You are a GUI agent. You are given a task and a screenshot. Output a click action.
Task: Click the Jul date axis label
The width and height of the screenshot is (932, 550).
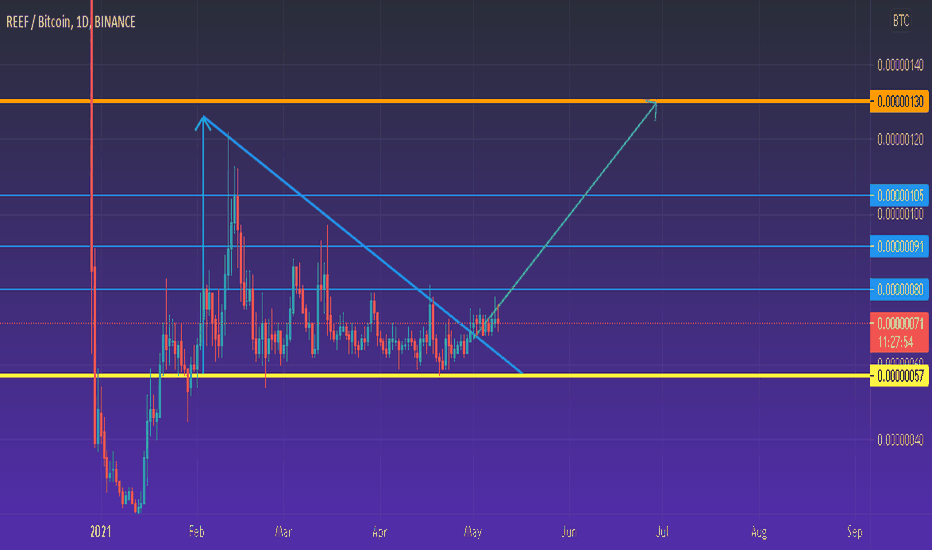tap(662, 532)
